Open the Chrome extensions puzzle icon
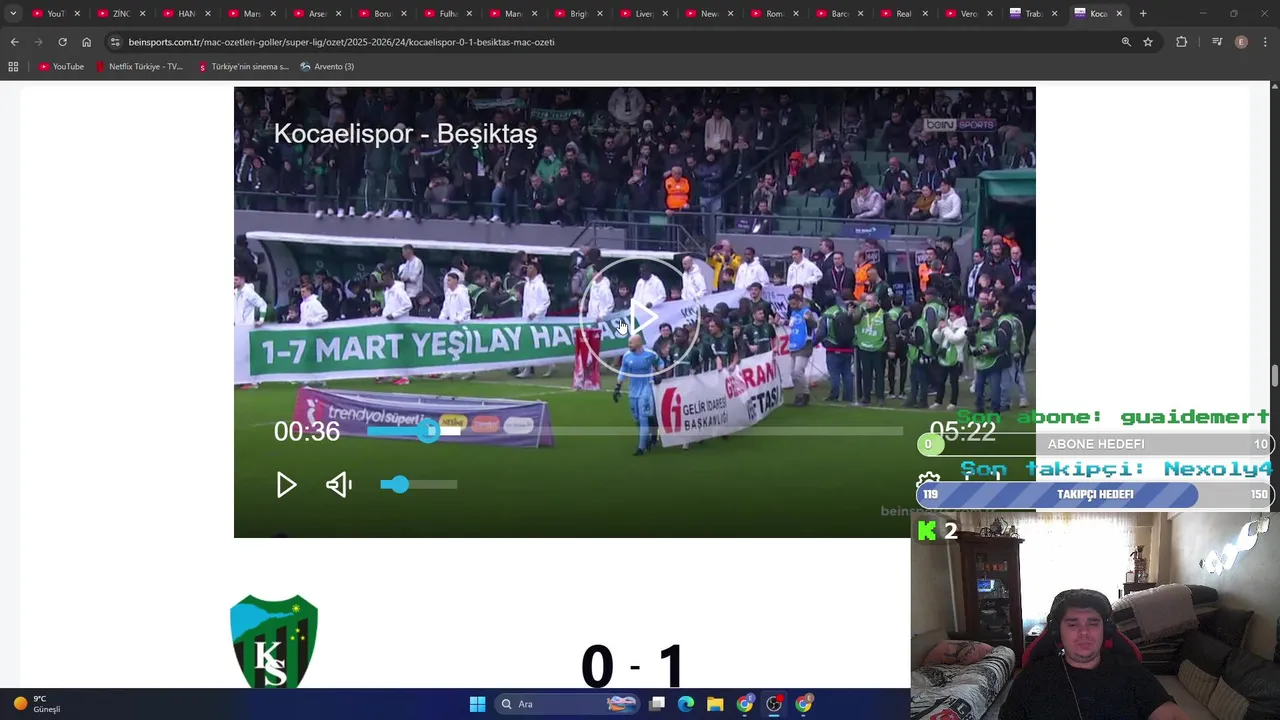The width and height of the screenshot is (1280, 720). [x=1181, y=42]
